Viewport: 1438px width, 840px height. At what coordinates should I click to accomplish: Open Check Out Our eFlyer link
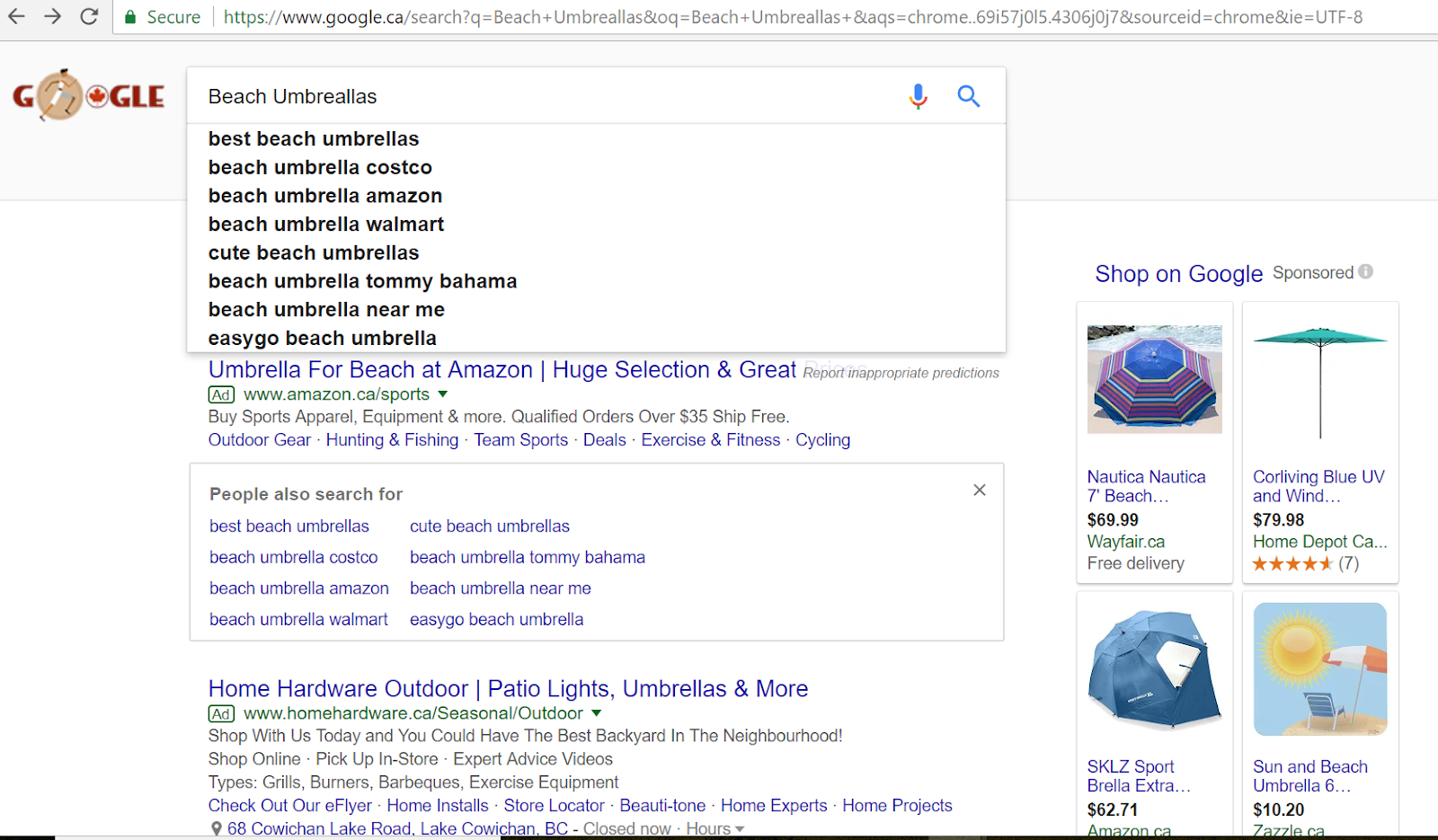pyautogui.click(x=290, y=806)
